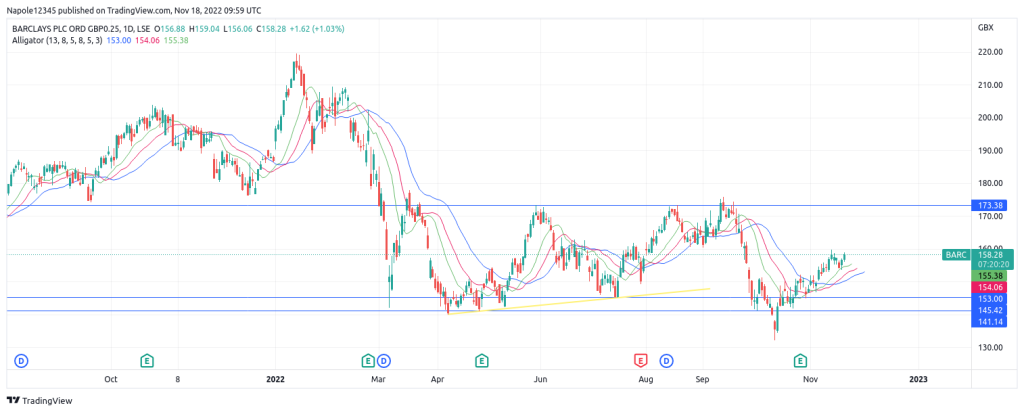
Task: Click the blue dividend marker after Aug
Action: (x=666, y=360)
